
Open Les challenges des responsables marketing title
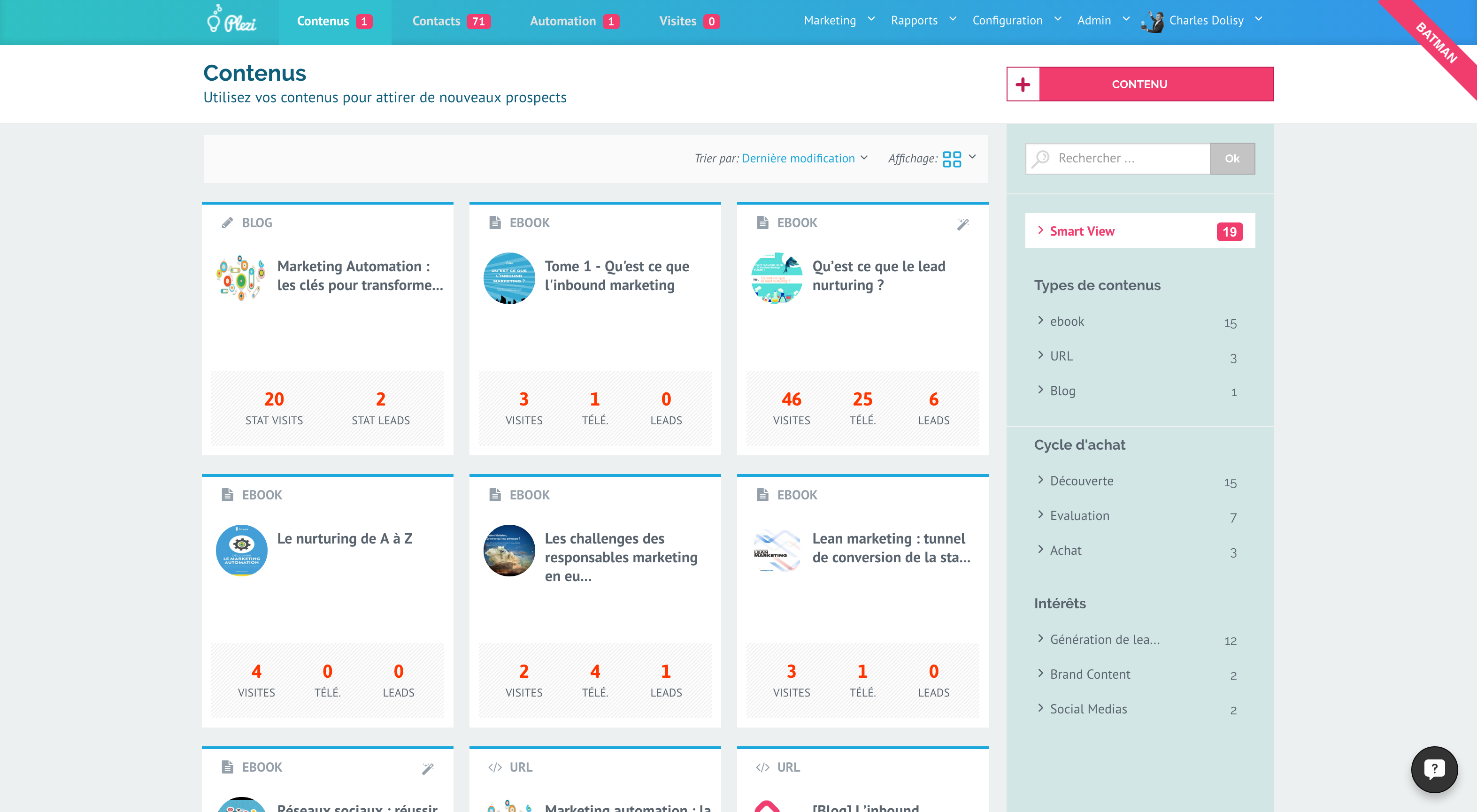click(621, 558)
